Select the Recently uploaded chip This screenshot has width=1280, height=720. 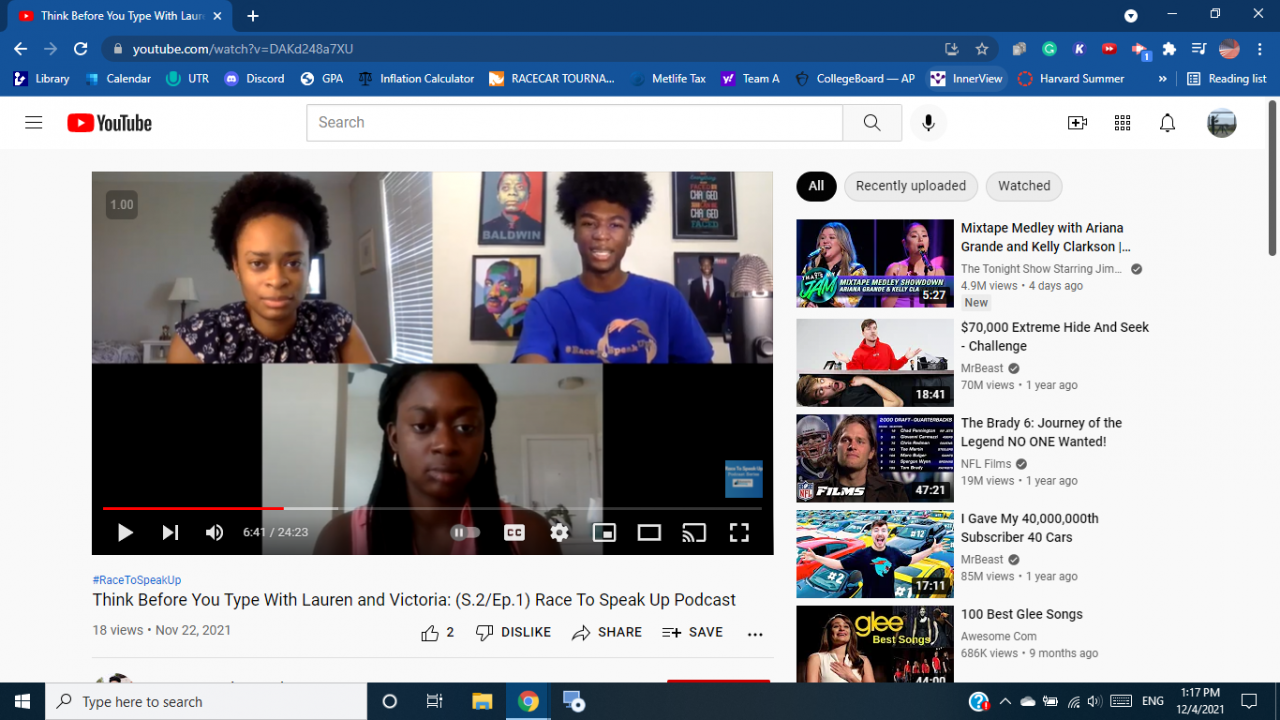[911, 186]
